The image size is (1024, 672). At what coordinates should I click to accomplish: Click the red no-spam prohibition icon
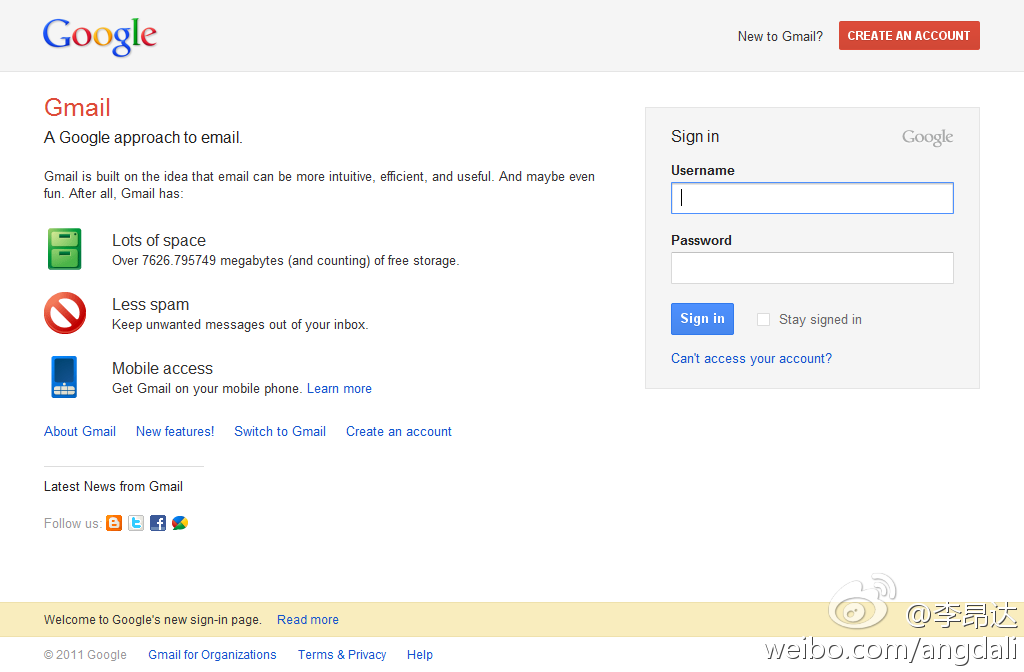click(65, 313)
